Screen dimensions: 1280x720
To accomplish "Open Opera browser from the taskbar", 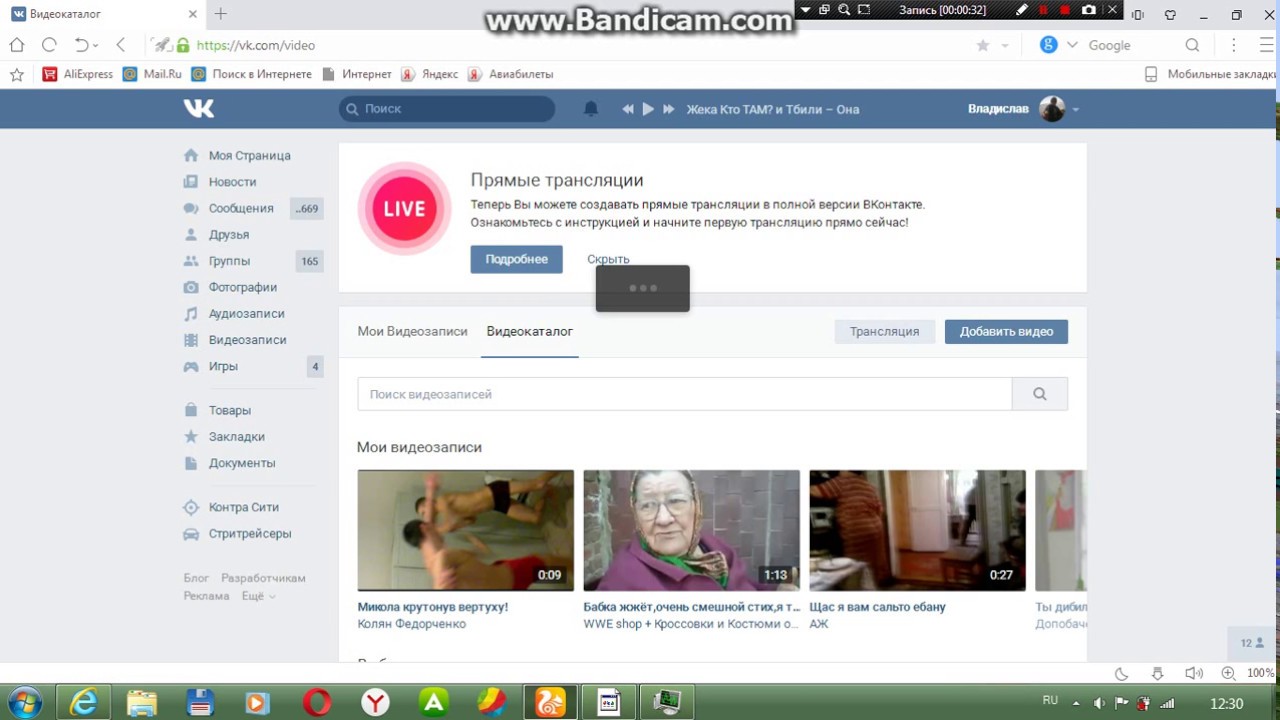I will point(317,703).
